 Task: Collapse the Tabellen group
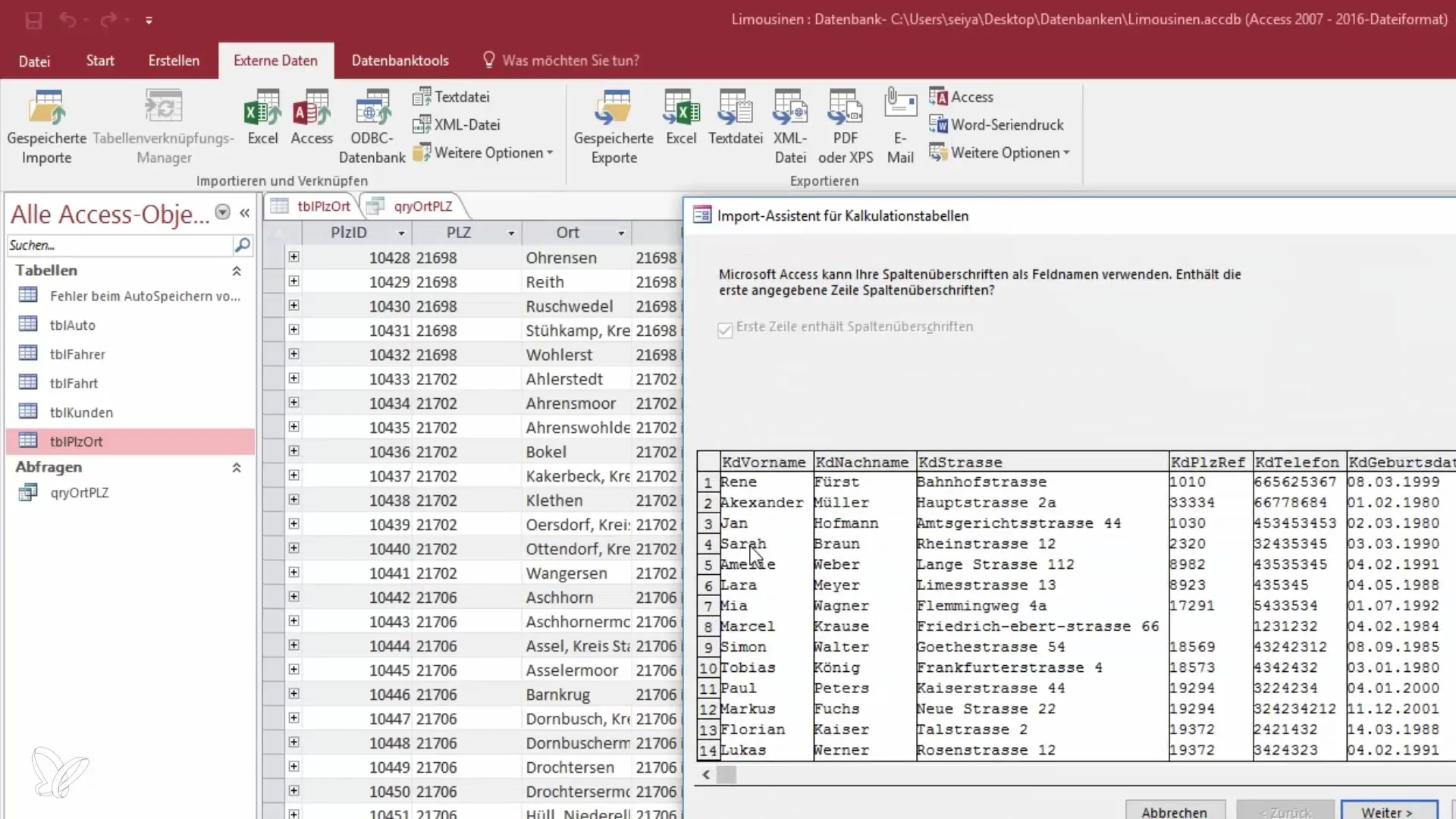[237, 271]
